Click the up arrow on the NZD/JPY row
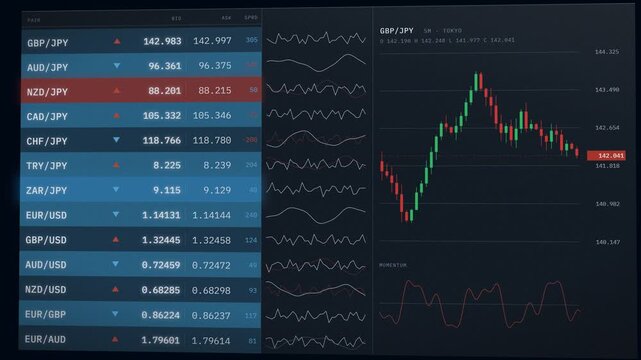This screenshot has height=360, width=641. [117, 90]
